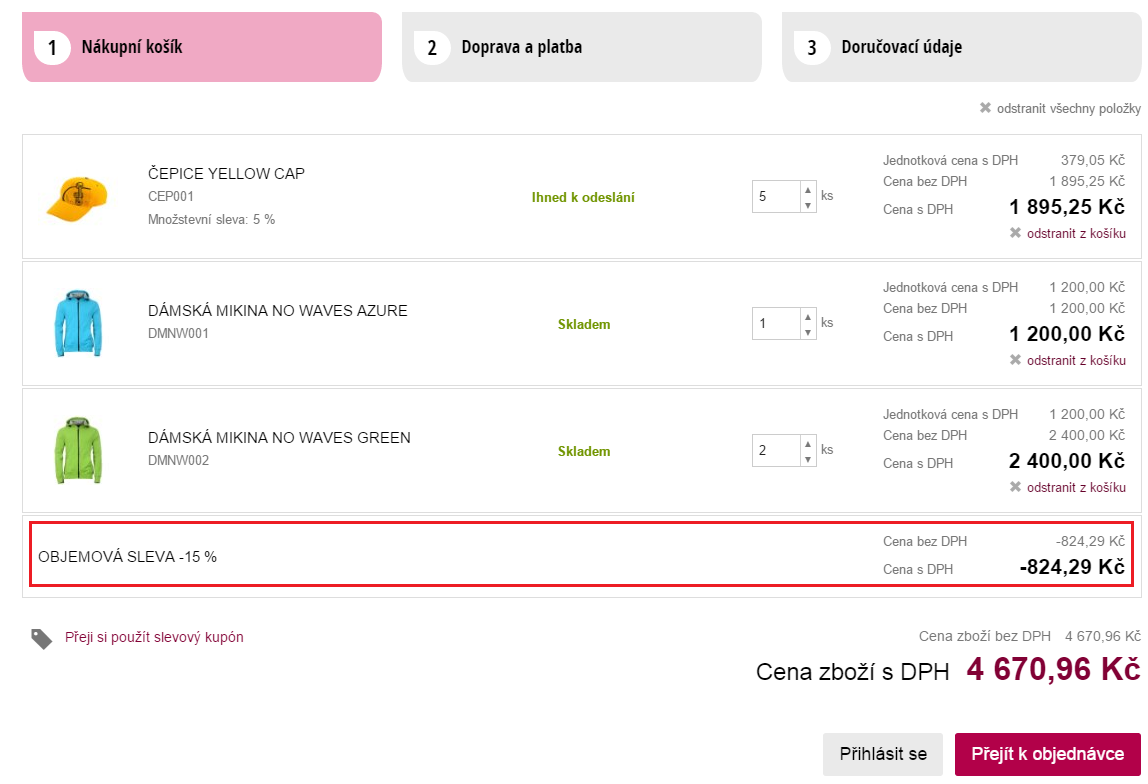
Task: Decrease Green hoodie quantity with the down arrow
Action: [808, 459]
